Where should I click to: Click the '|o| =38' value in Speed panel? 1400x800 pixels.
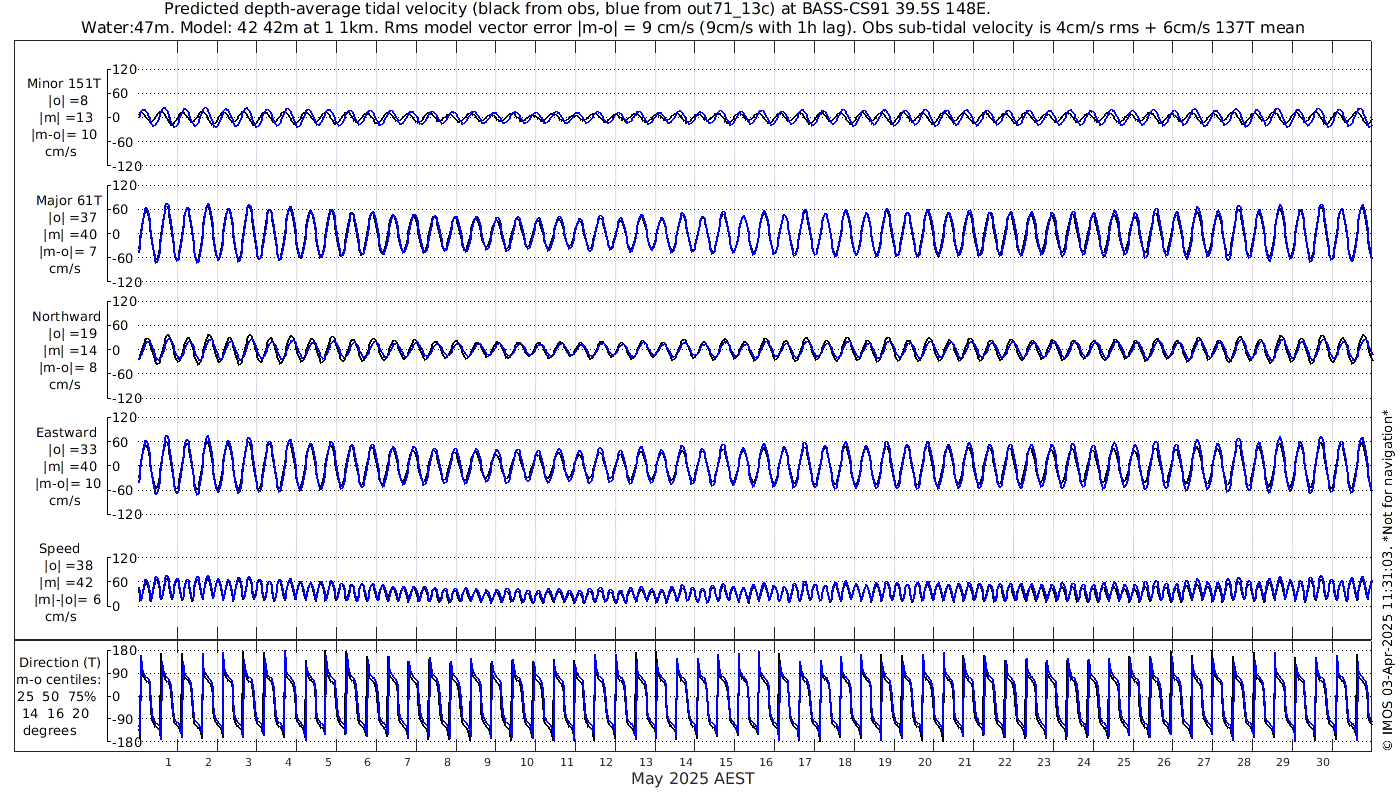[67, 566]
